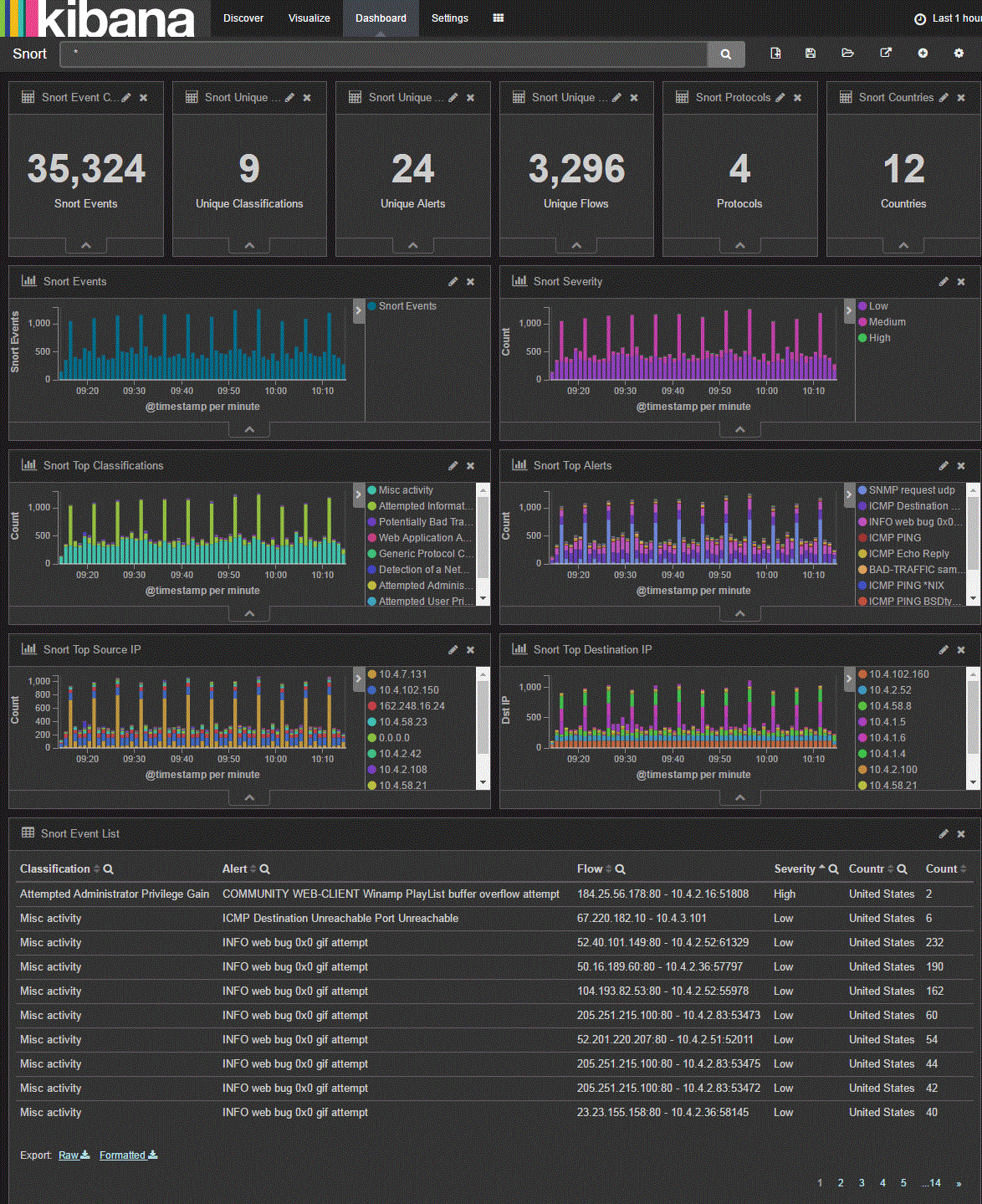Remove the Snort Severity panel
Viewport: 982px width, 1204px height.
click(961, 282)
